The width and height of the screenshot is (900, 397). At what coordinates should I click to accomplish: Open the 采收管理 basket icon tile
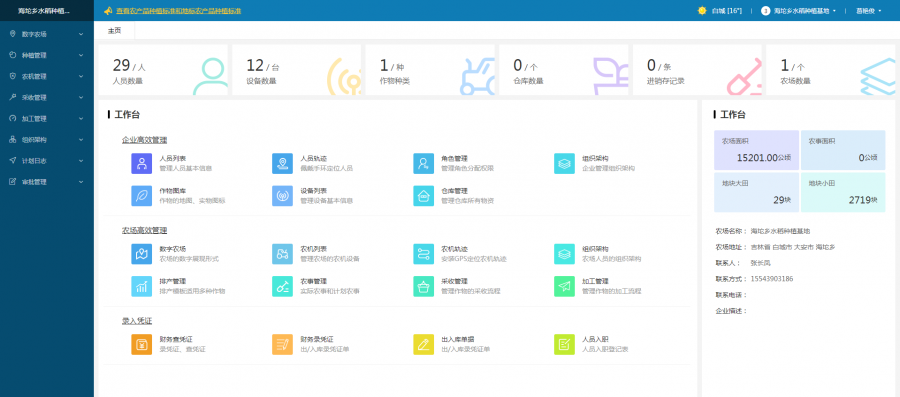pyautogui.click(x=424, y=286)
